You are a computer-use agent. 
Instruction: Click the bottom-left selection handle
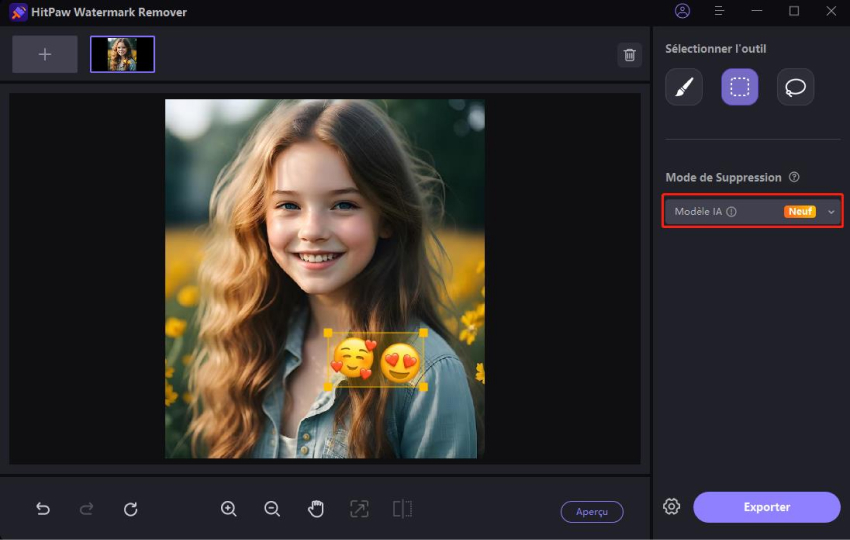pos(328,387)
